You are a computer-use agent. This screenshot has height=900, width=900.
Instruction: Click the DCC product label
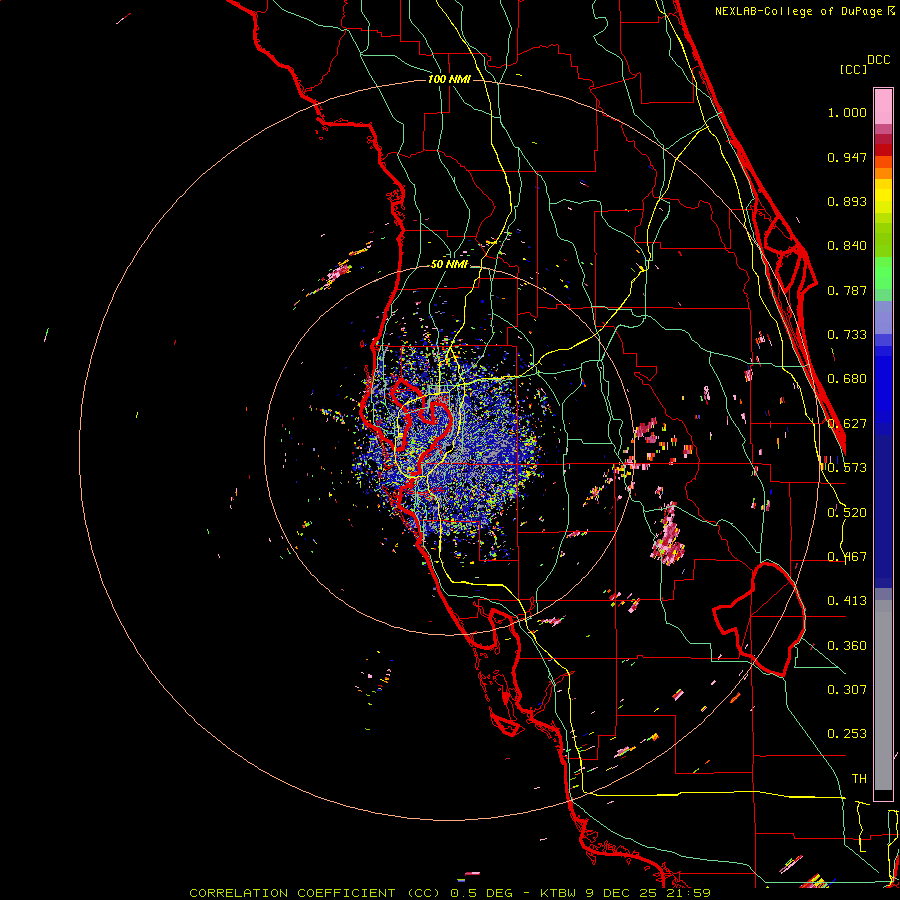point(878,60)
